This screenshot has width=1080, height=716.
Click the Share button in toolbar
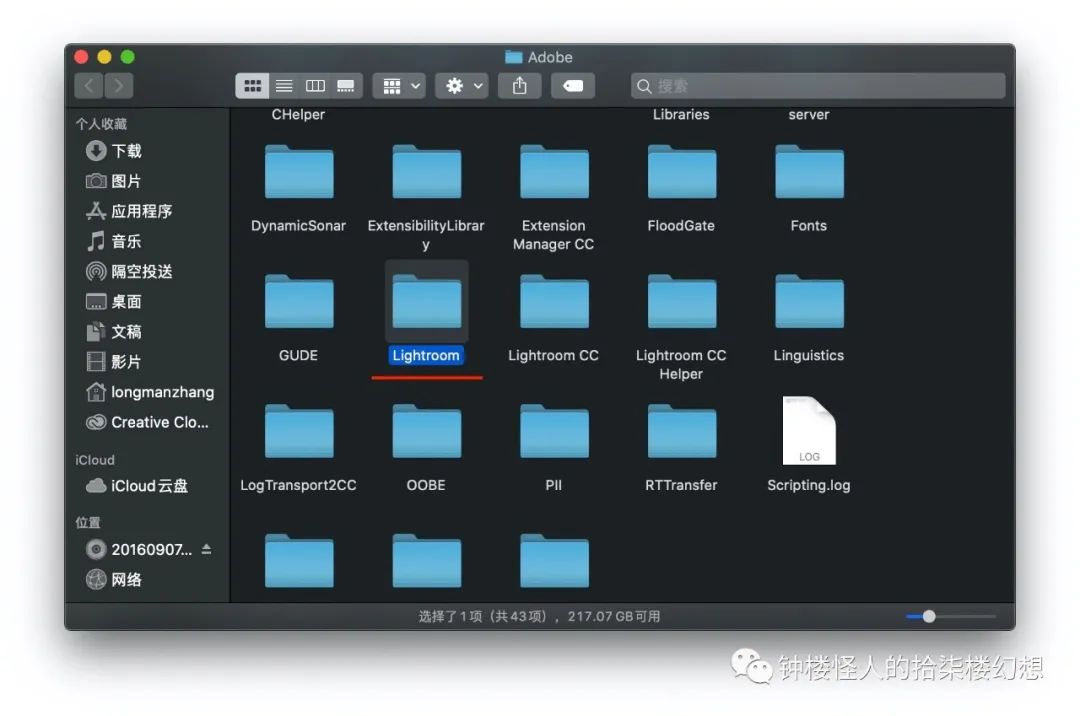(519, 86)
